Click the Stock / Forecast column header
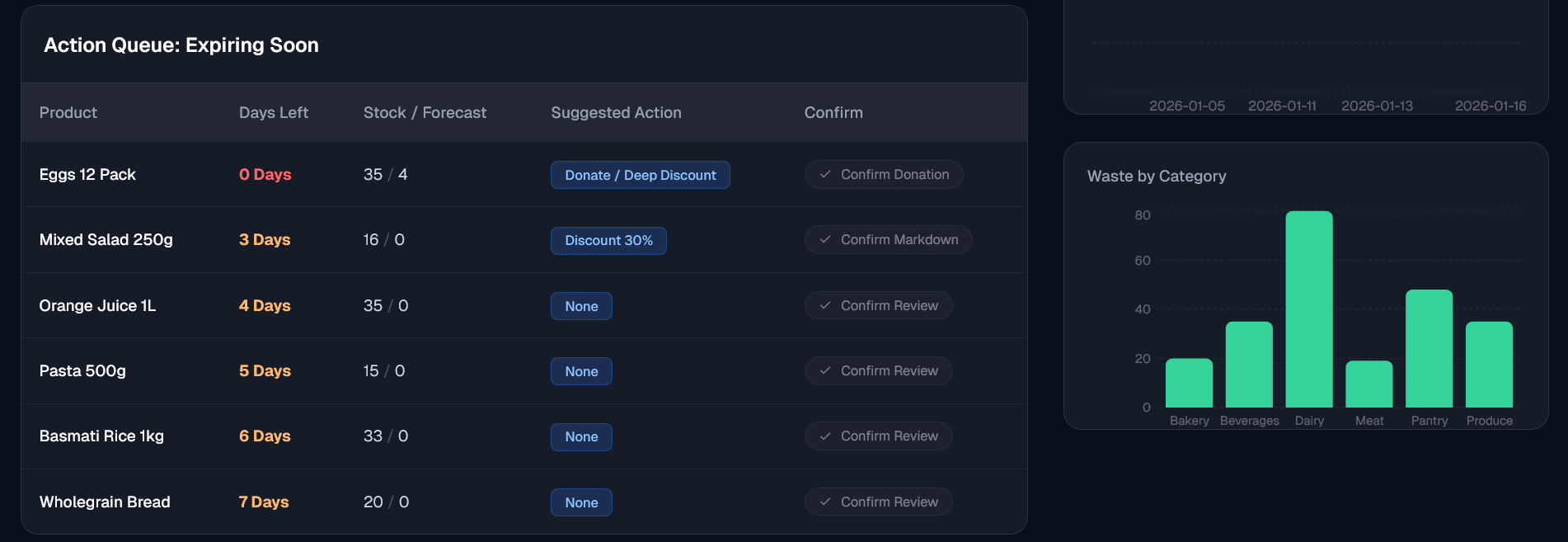 pos(425,113)
